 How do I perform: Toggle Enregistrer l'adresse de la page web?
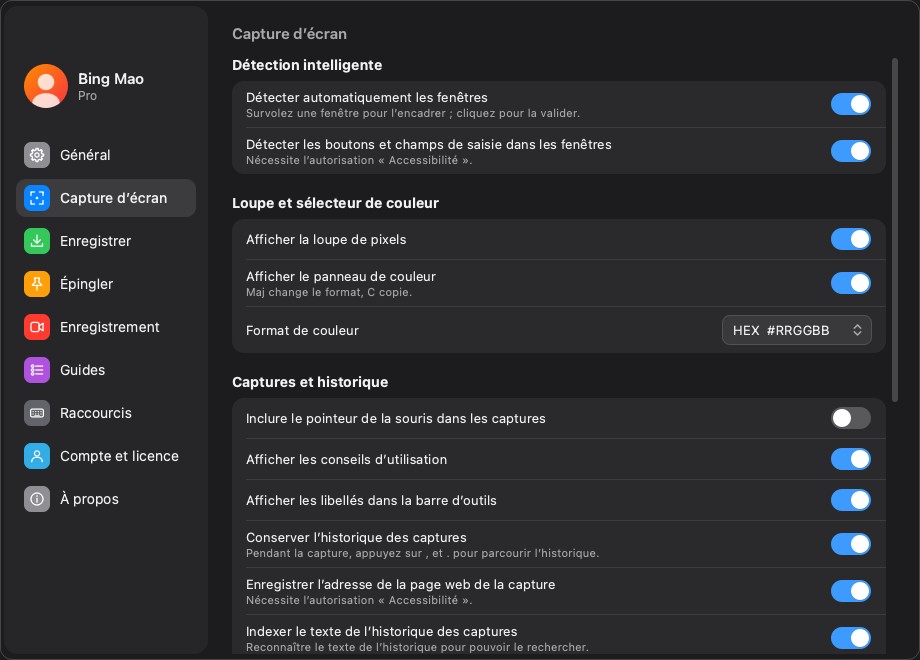851,591
